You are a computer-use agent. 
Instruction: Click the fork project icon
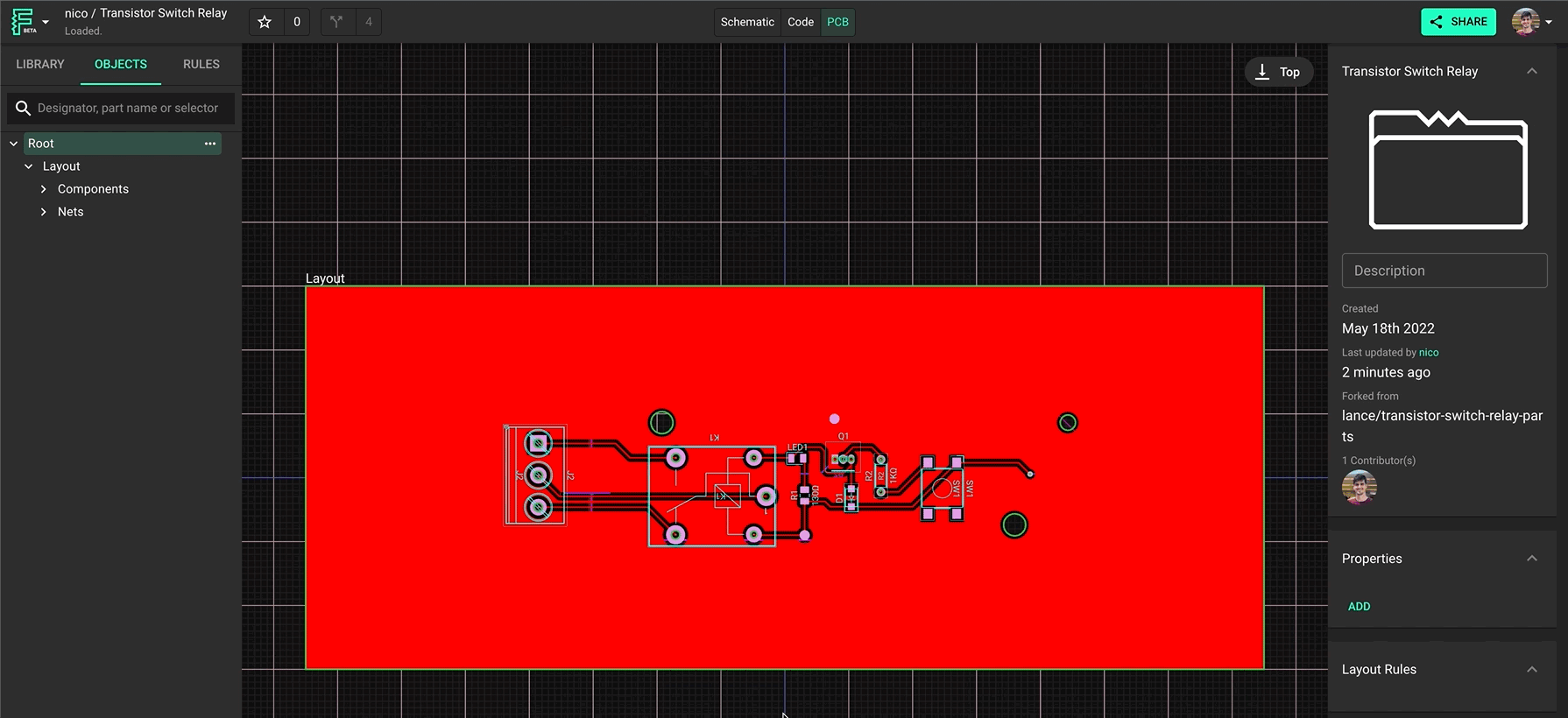pos(336,22)
